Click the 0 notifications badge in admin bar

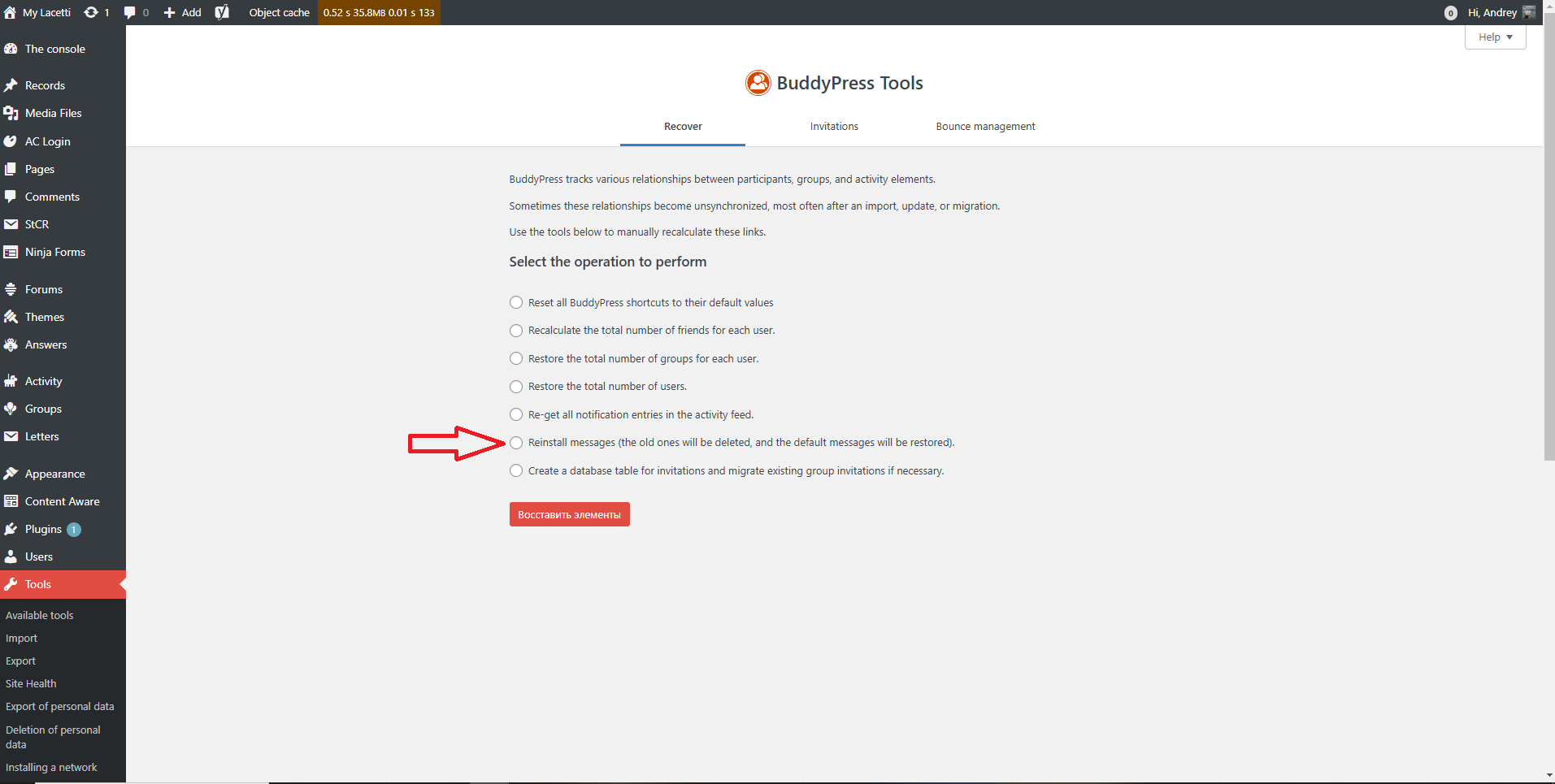click(x=1451, y=13)
